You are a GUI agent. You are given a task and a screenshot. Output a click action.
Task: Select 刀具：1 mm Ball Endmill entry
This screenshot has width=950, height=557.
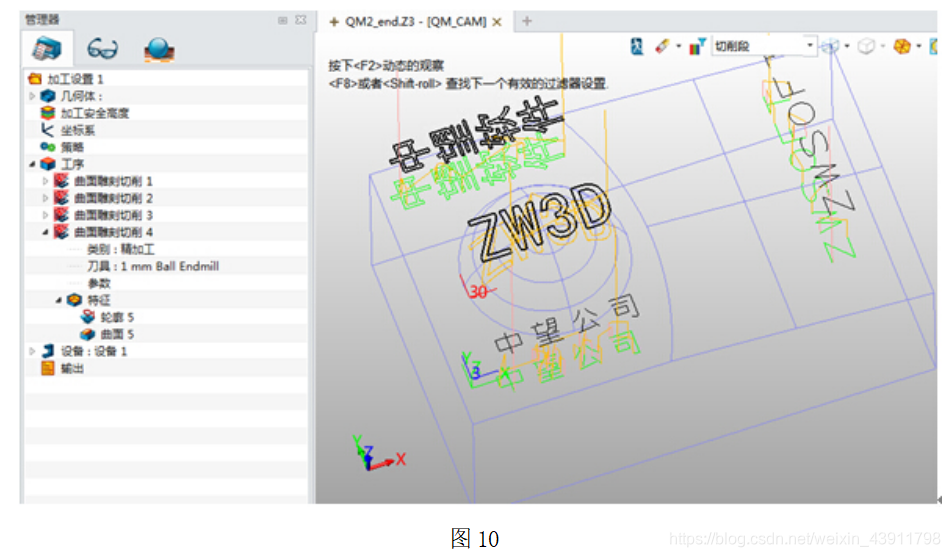[153, 266]
